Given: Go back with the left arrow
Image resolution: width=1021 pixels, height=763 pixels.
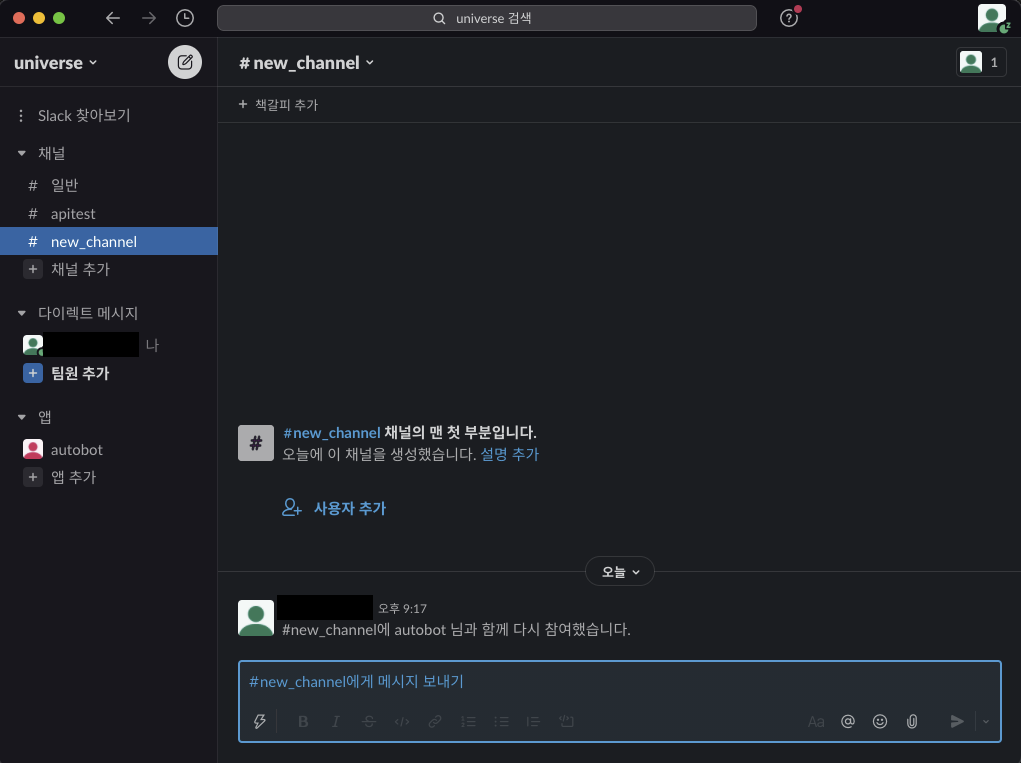Looking at the screenshot, I should (113, 18).
